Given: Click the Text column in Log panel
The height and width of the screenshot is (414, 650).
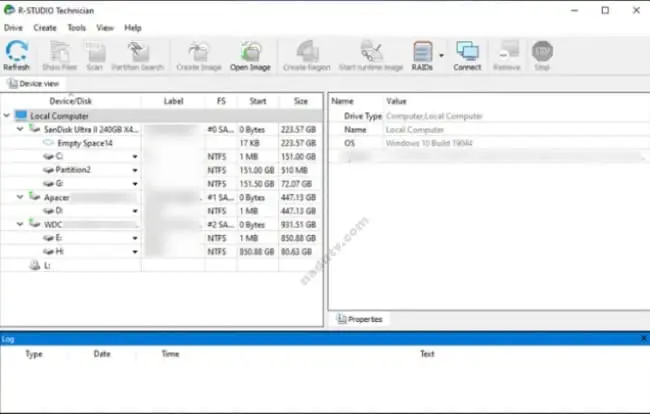Looking at the screenshot, I should coord(427,354).
